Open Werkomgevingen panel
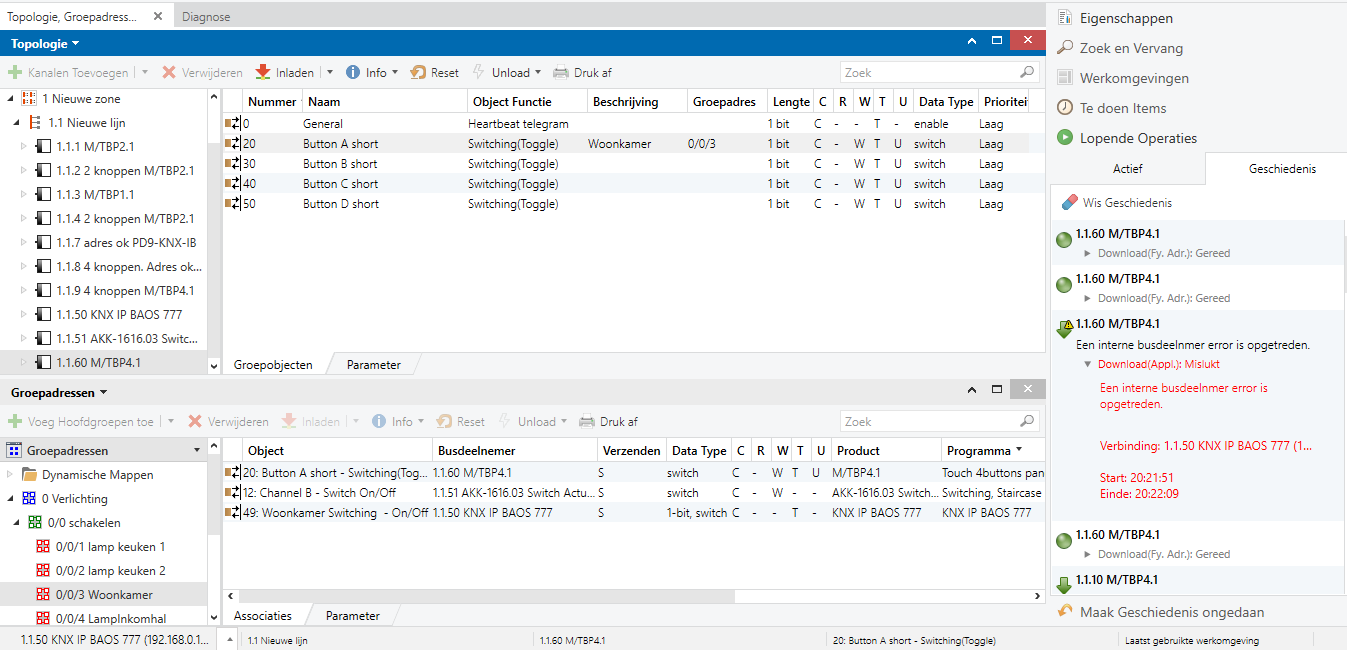 1123,78
